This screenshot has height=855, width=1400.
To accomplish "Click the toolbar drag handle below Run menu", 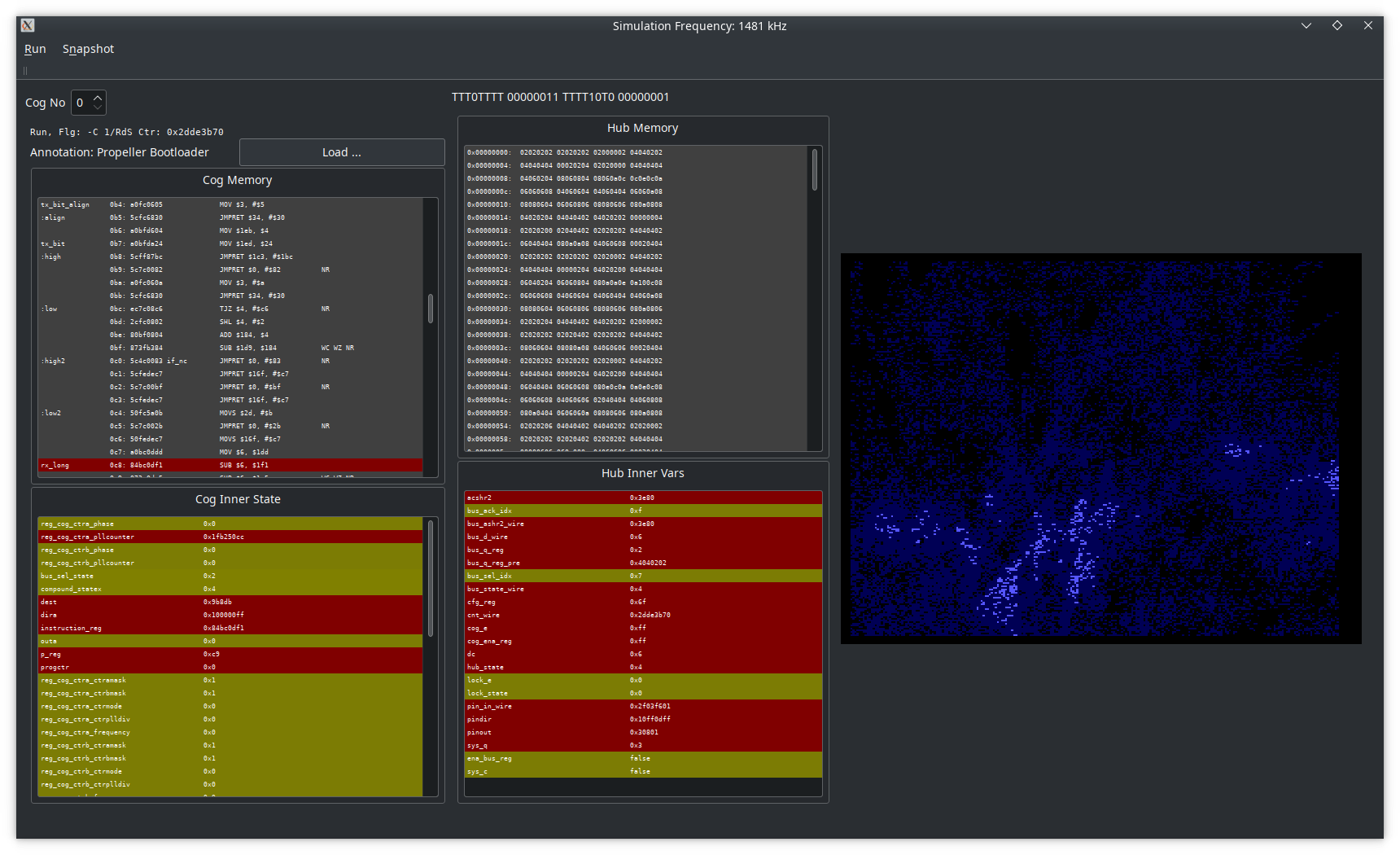I will pos(25,71).
